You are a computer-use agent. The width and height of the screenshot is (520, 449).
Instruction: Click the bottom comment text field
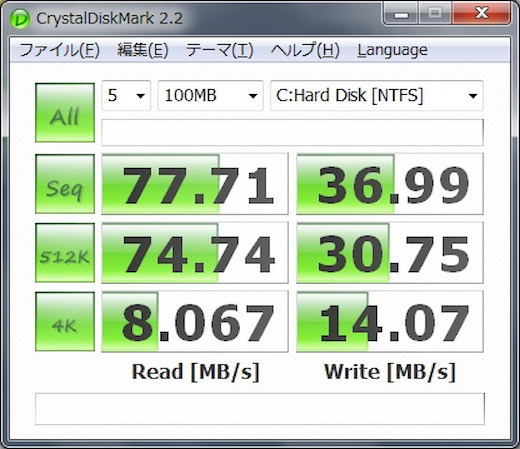coord(260,409)
